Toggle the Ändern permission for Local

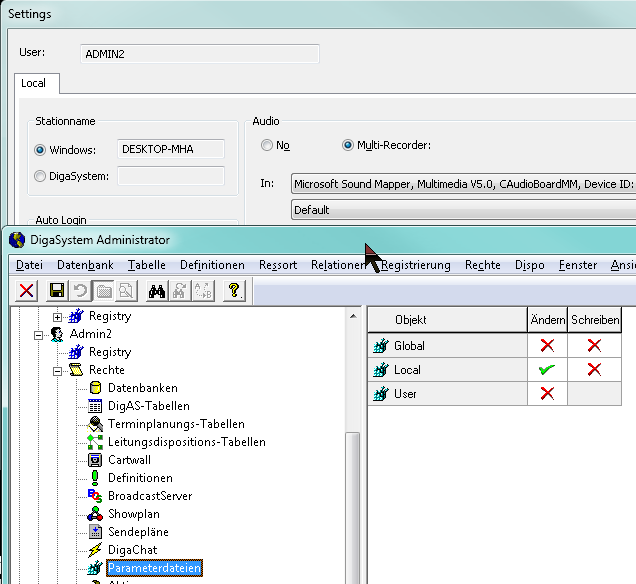(546, 370)
